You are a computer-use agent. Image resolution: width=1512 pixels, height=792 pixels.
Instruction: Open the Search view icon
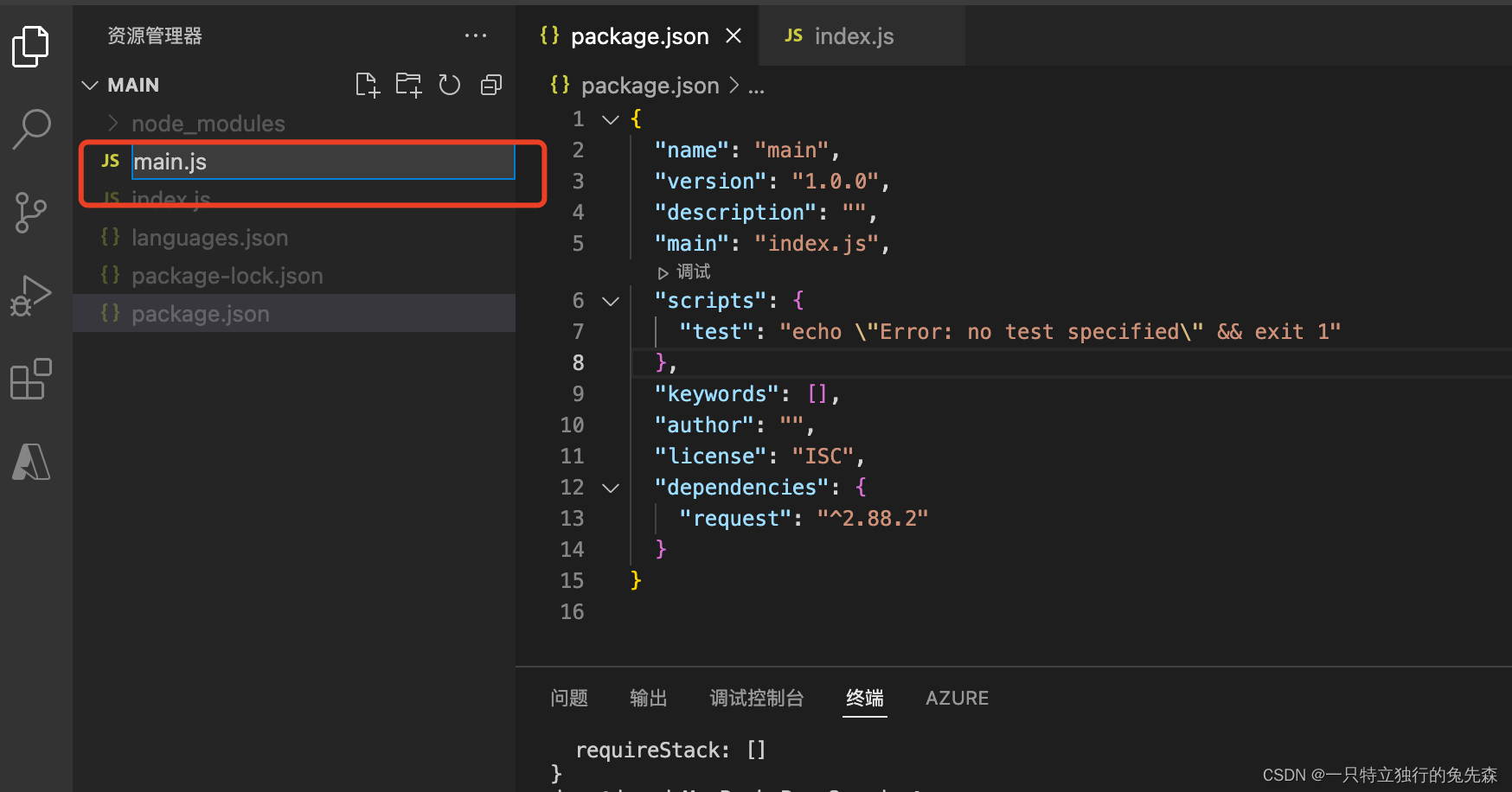point(31,129)
